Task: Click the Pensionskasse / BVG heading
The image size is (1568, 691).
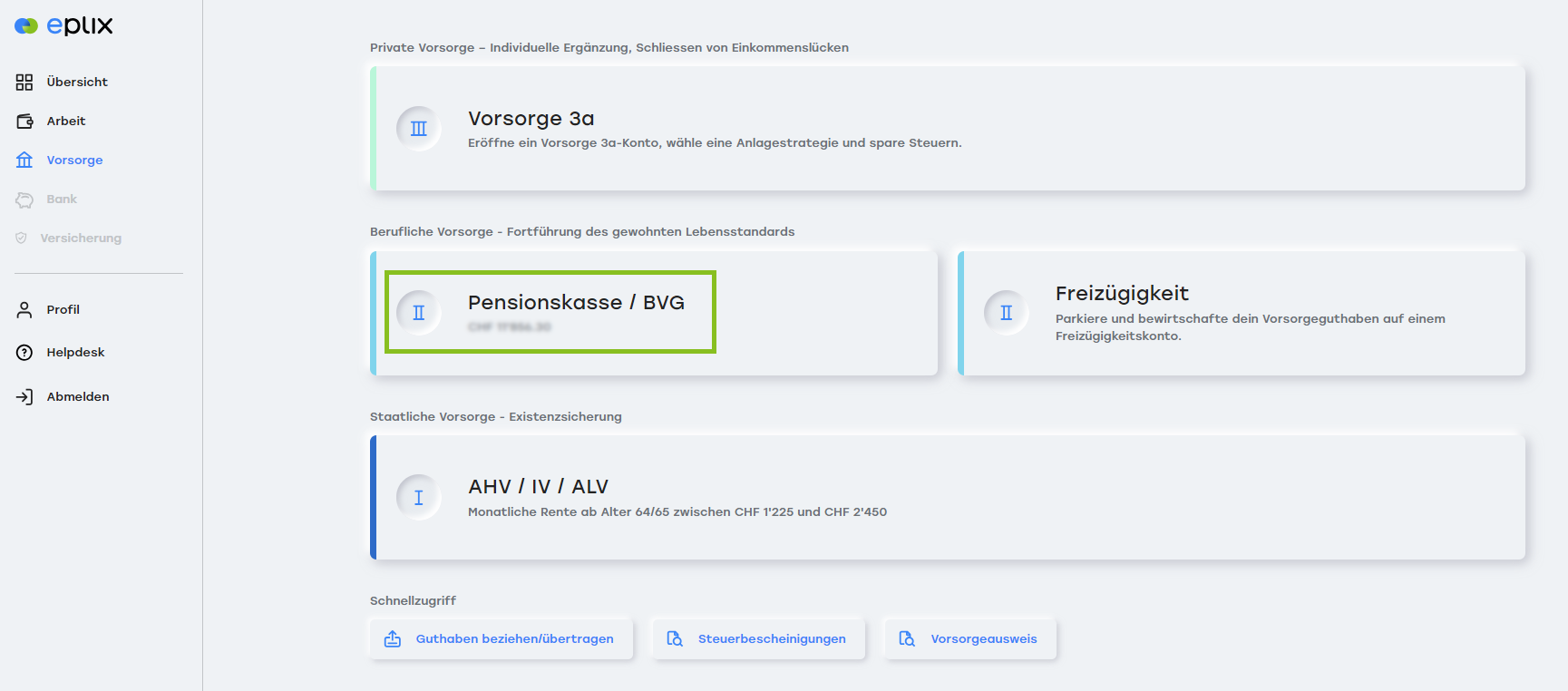Action: click(x=576, y=303)
